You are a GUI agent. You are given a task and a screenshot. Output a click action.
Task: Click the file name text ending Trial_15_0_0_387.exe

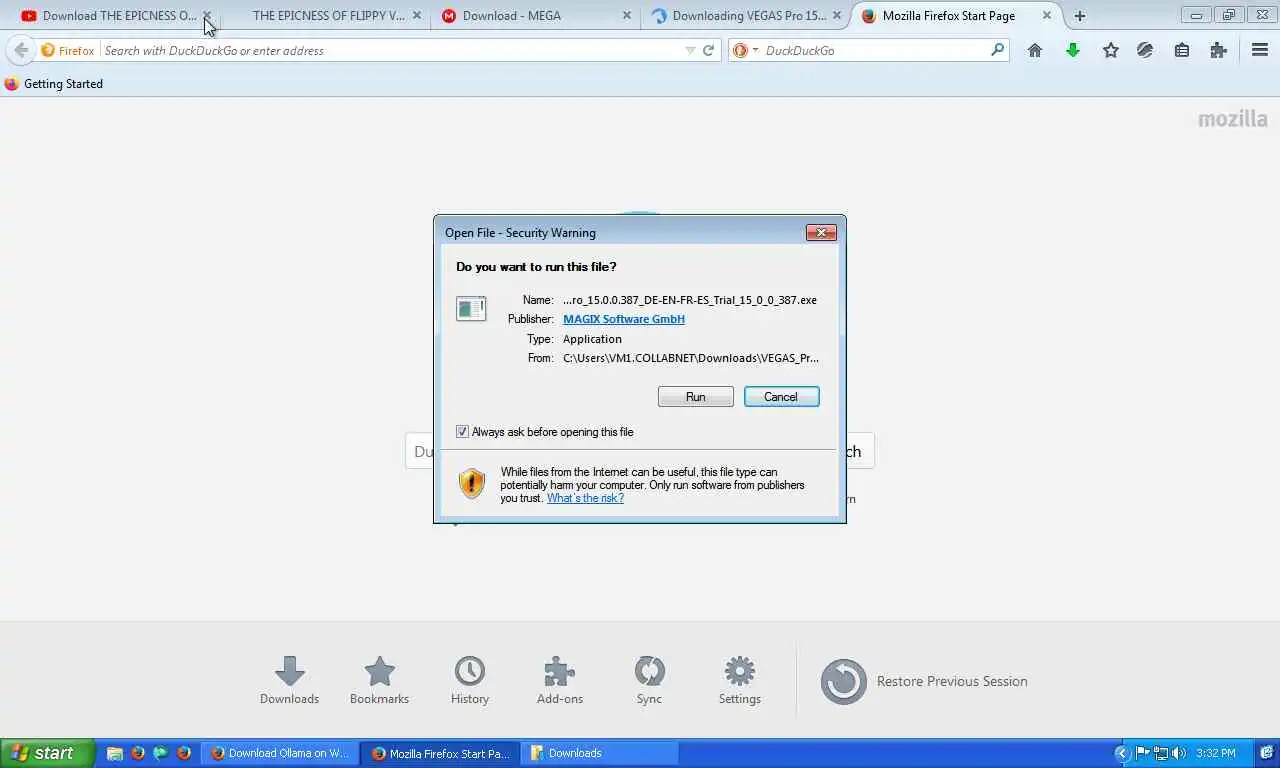[x=690, y=300]
